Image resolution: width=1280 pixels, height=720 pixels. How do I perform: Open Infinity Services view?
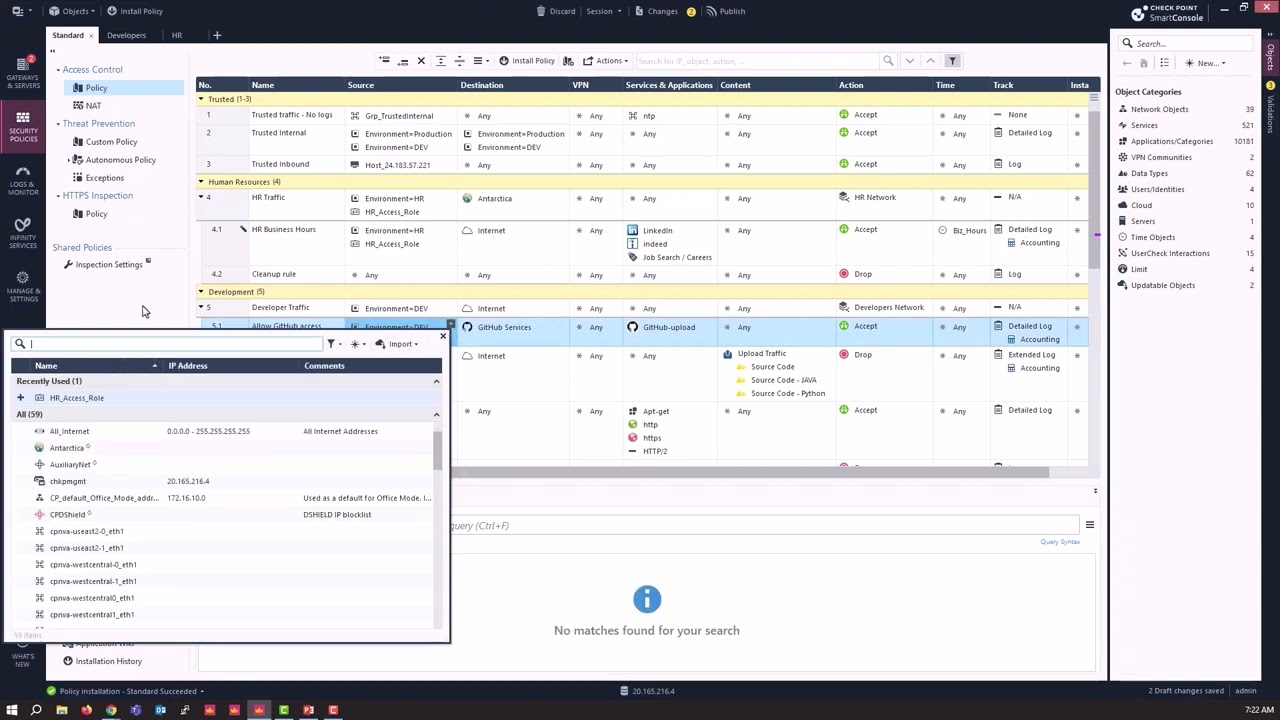pyautogui.click(x=23, y=233)
